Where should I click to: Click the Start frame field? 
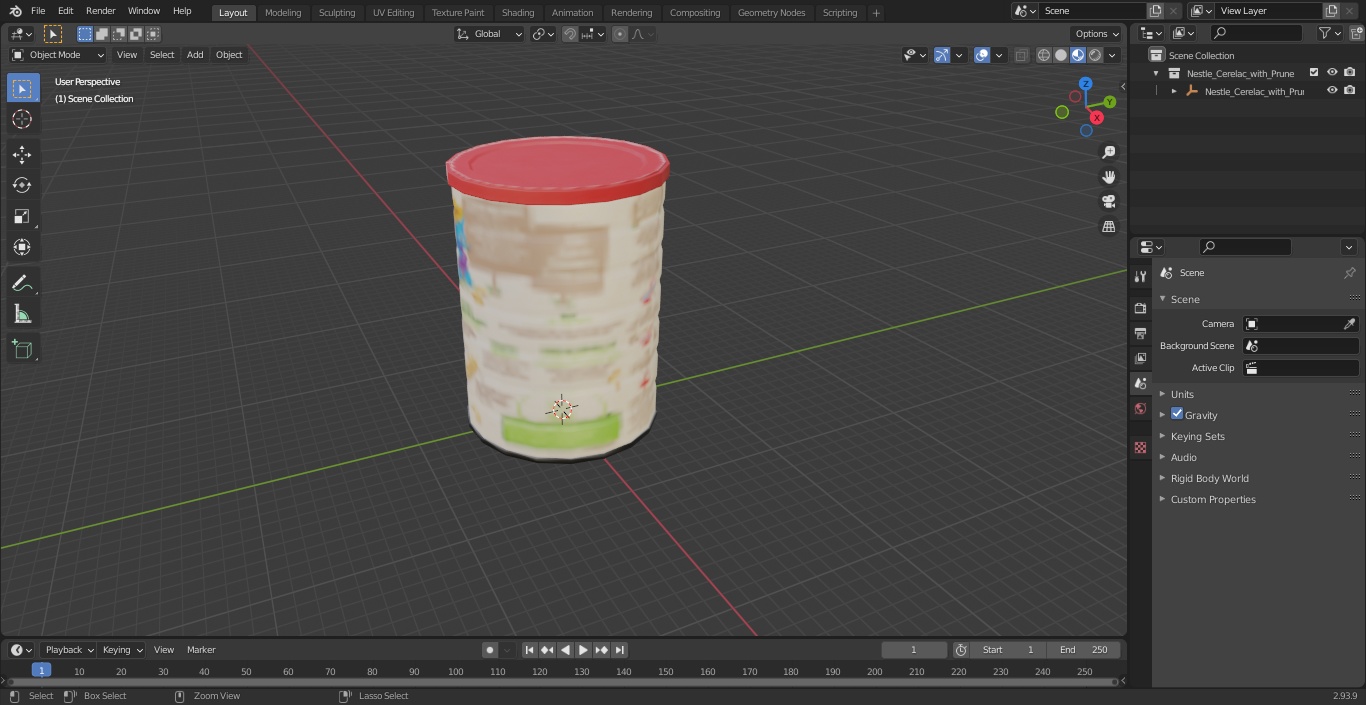click(x=1008, y=650)
